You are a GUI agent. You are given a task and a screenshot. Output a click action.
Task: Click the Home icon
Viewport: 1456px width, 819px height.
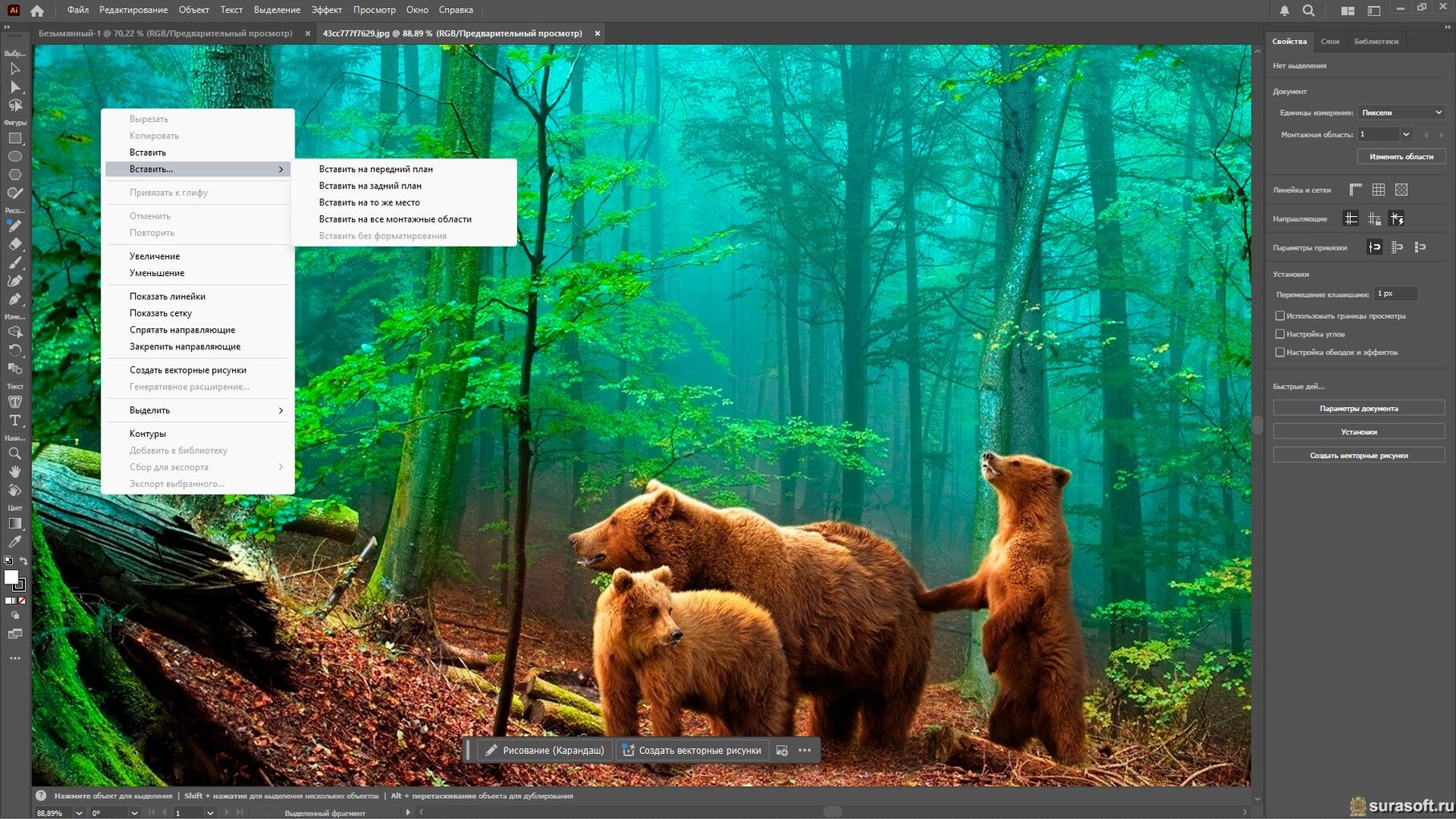[x=37, y=10]
